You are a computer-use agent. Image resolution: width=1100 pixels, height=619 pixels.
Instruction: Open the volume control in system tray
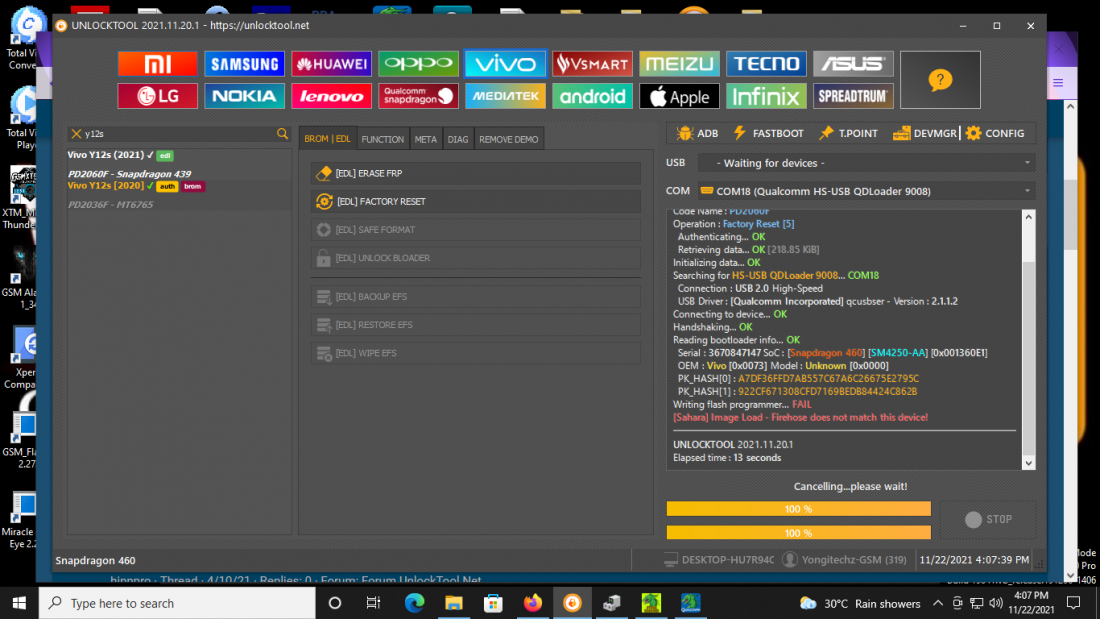pyautogui.click(x=995, y=603)
